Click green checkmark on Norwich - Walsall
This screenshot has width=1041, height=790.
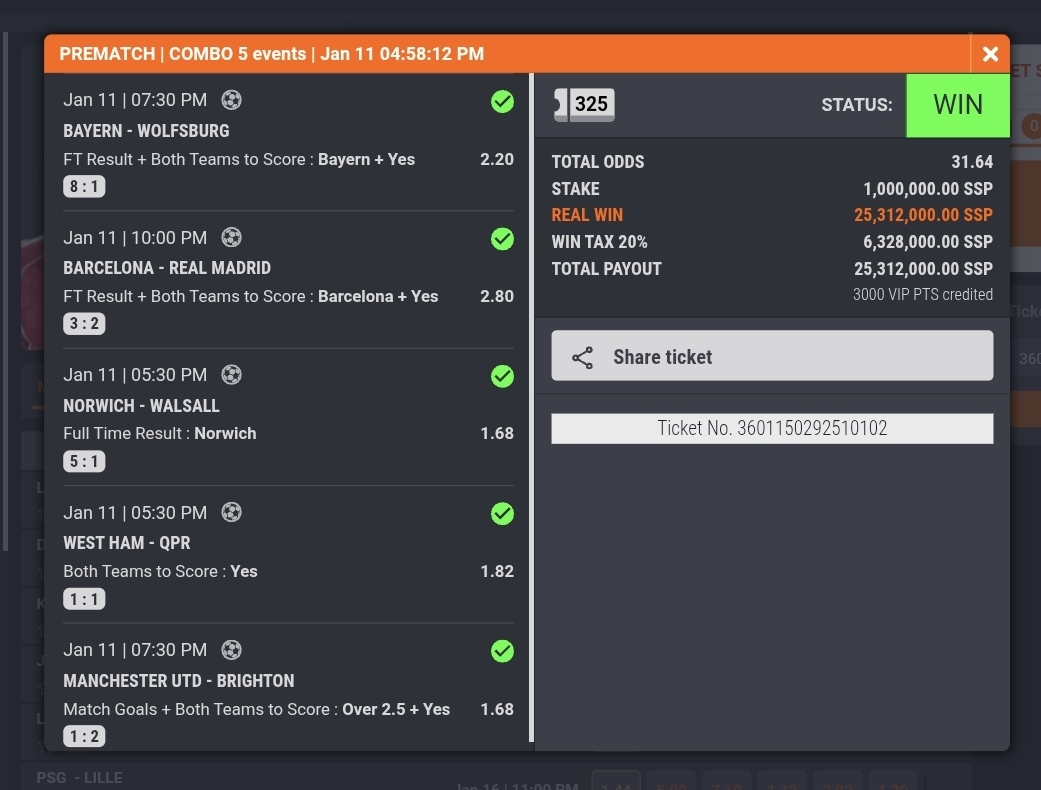pos(502,376)
